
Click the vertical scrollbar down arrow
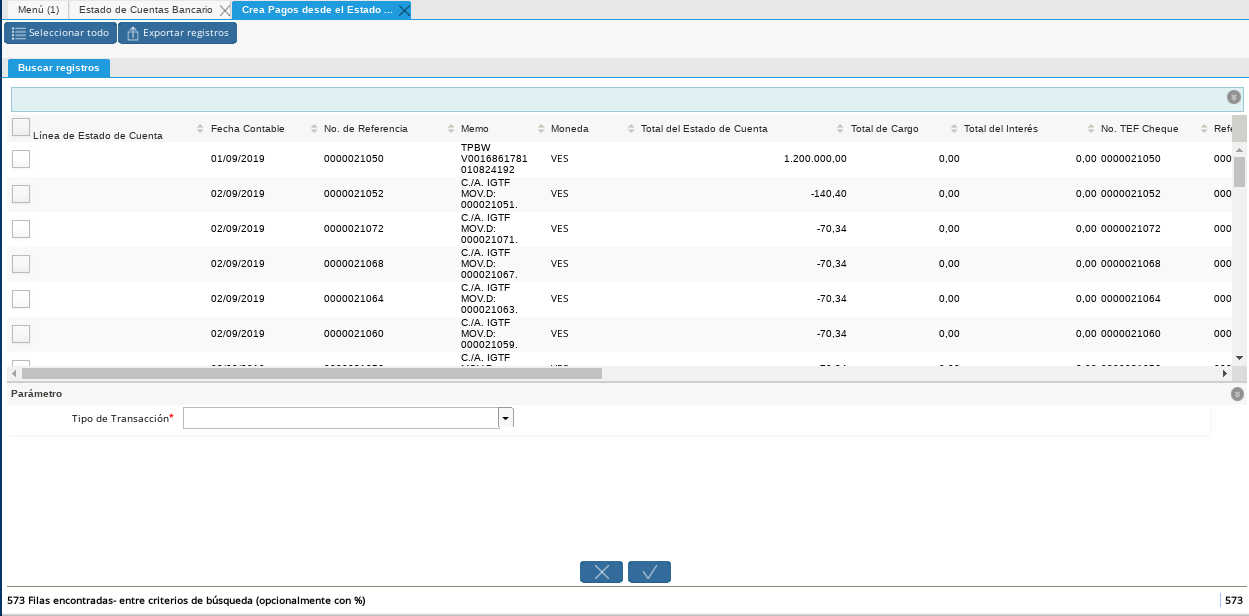1239,357
